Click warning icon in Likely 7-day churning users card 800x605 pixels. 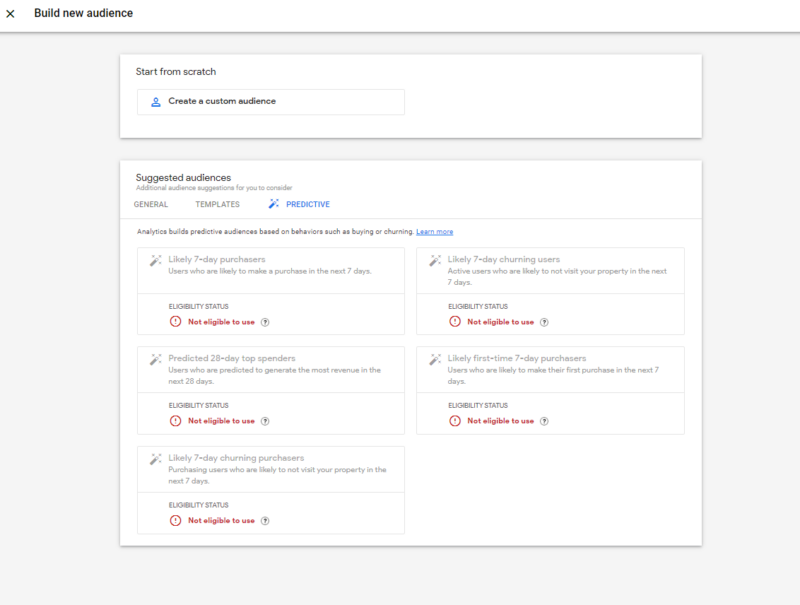tap(455, 322)
